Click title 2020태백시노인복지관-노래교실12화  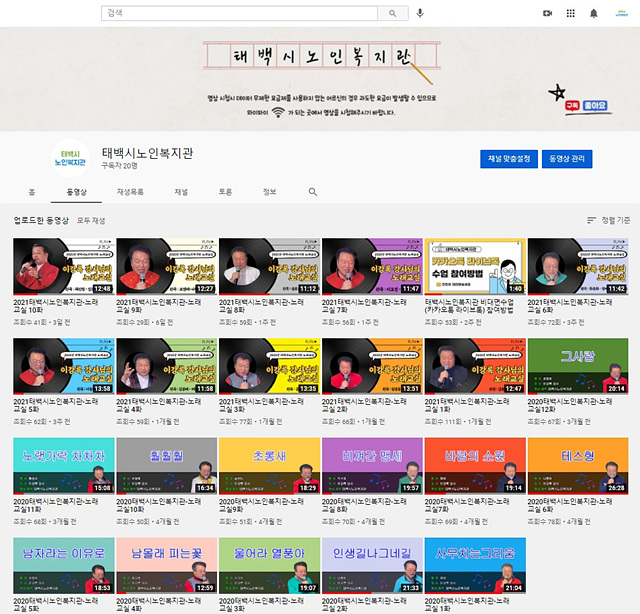point(570,405)
